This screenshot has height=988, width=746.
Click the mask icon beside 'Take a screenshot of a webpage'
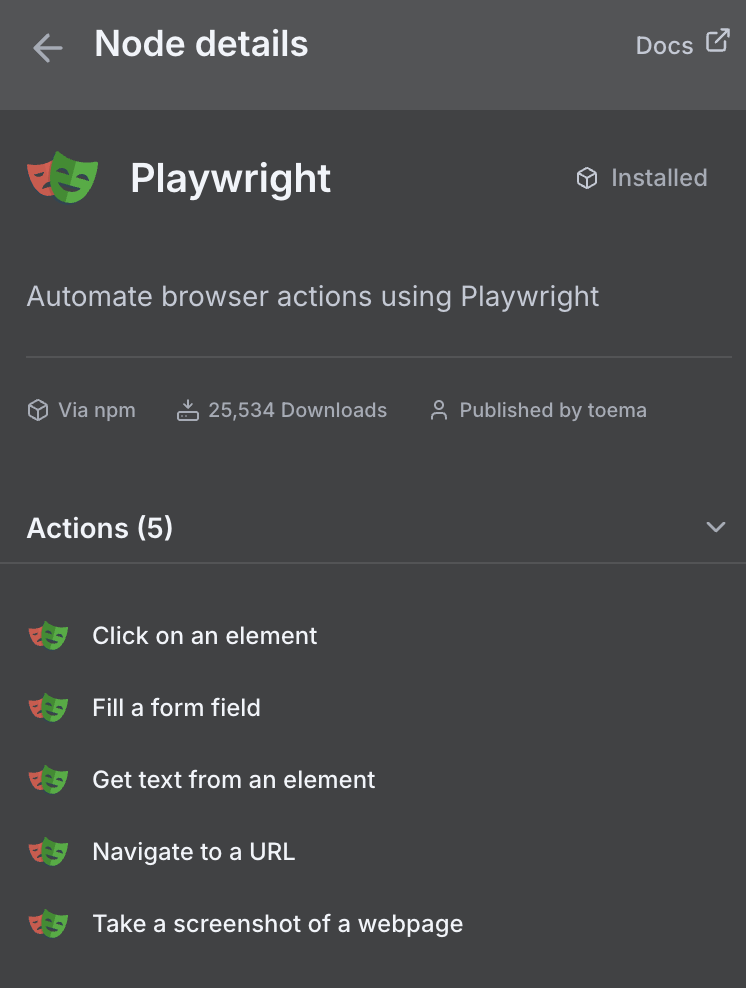coord(48,923)
